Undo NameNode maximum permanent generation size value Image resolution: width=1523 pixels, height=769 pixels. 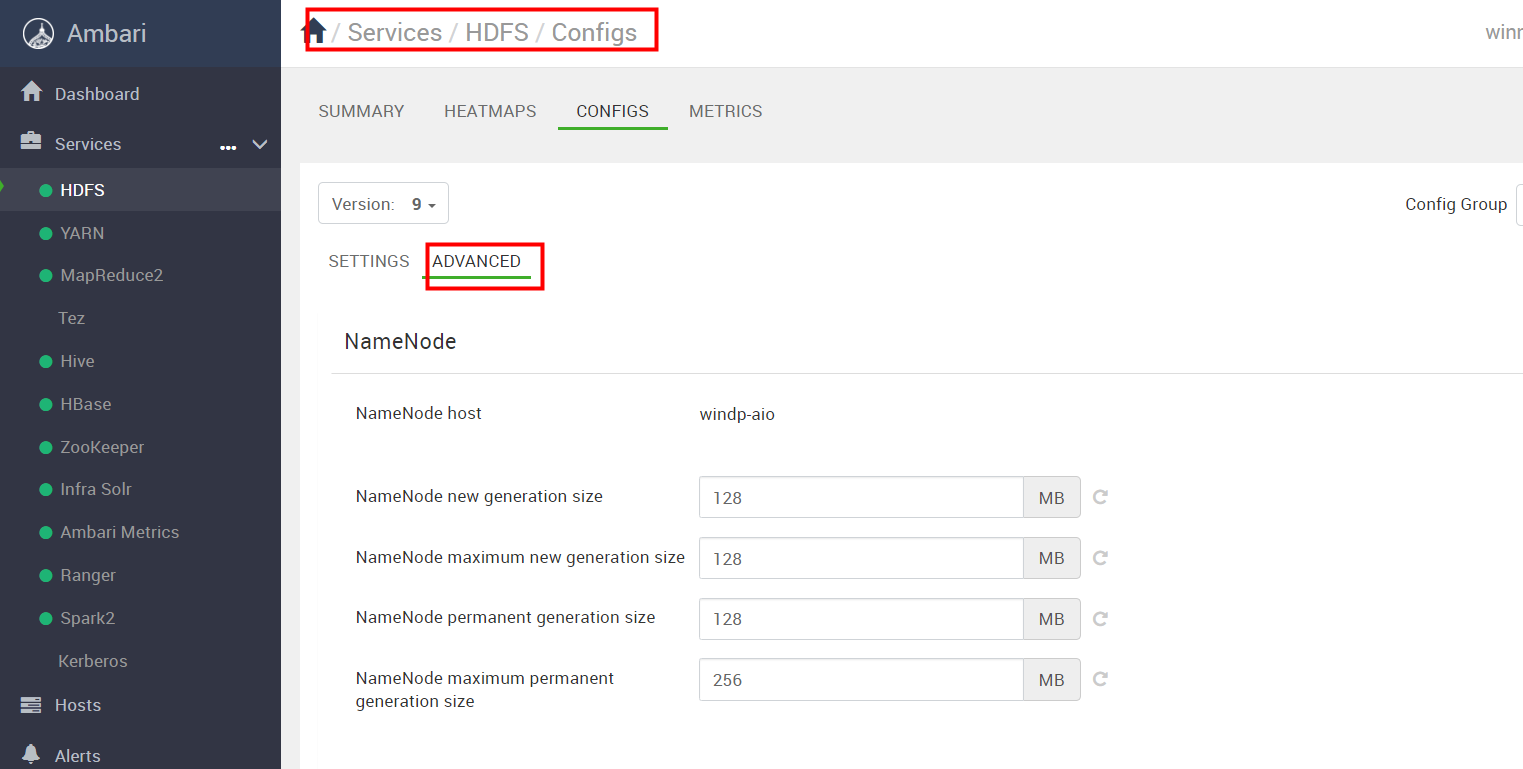(x=1100, y=679)
